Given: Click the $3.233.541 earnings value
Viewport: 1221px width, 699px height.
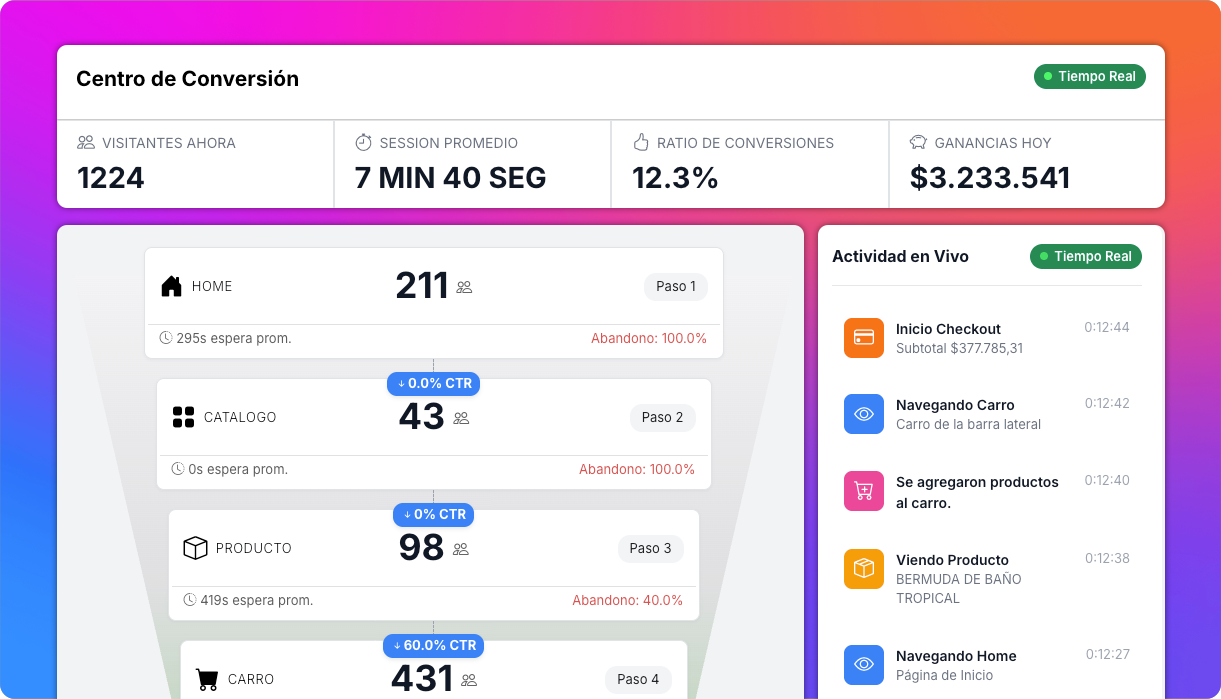Looking at the screenshot, I should [990, 178].
